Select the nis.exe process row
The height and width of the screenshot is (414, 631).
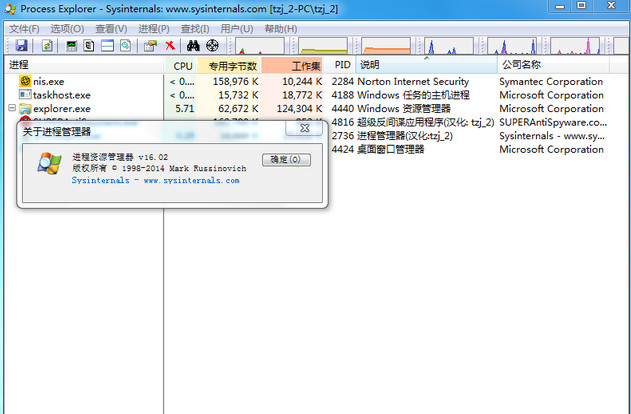[x=314, y=81]
